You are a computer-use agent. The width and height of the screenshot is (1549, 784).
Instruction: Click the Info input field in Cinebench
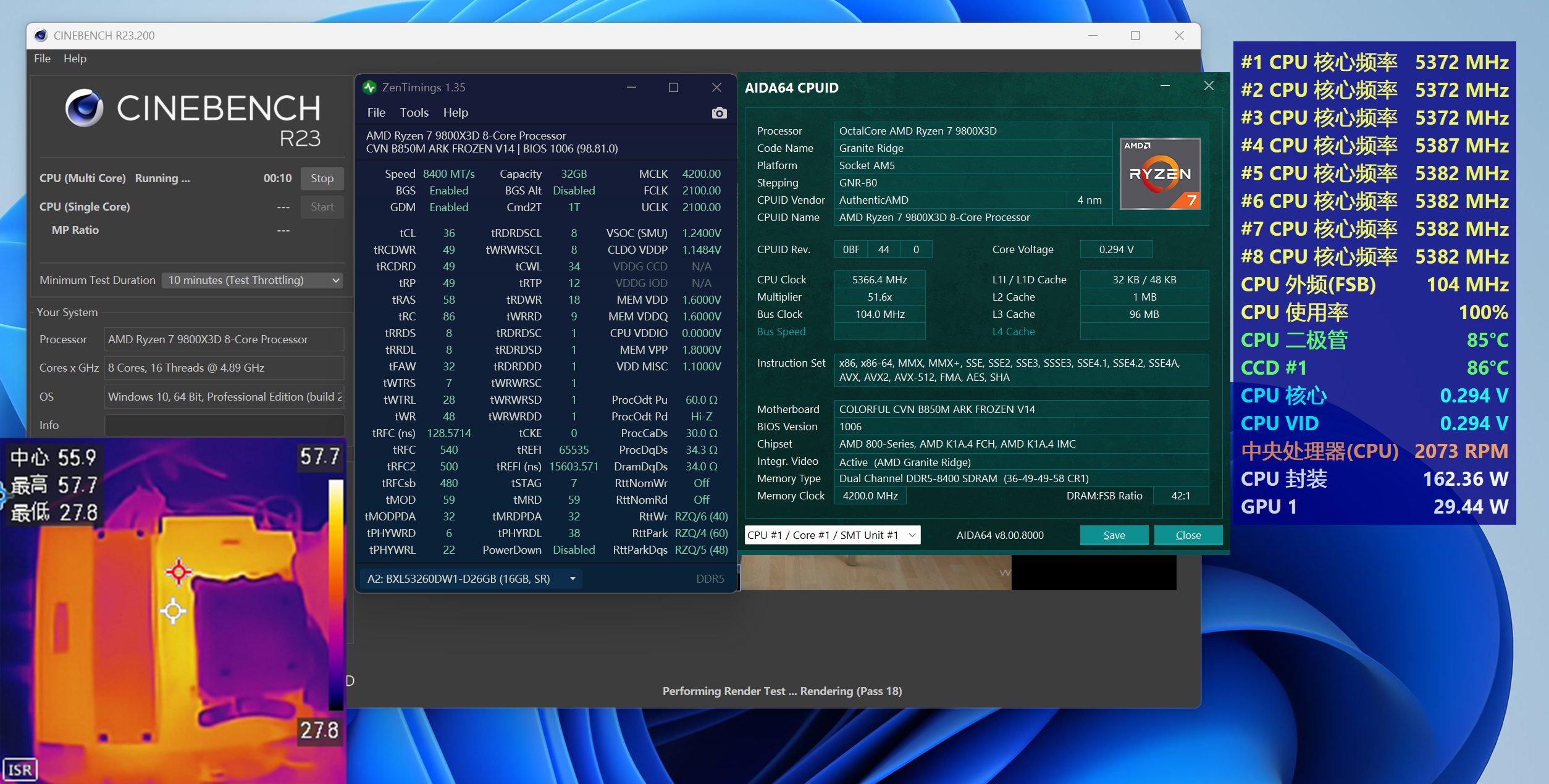224,425
